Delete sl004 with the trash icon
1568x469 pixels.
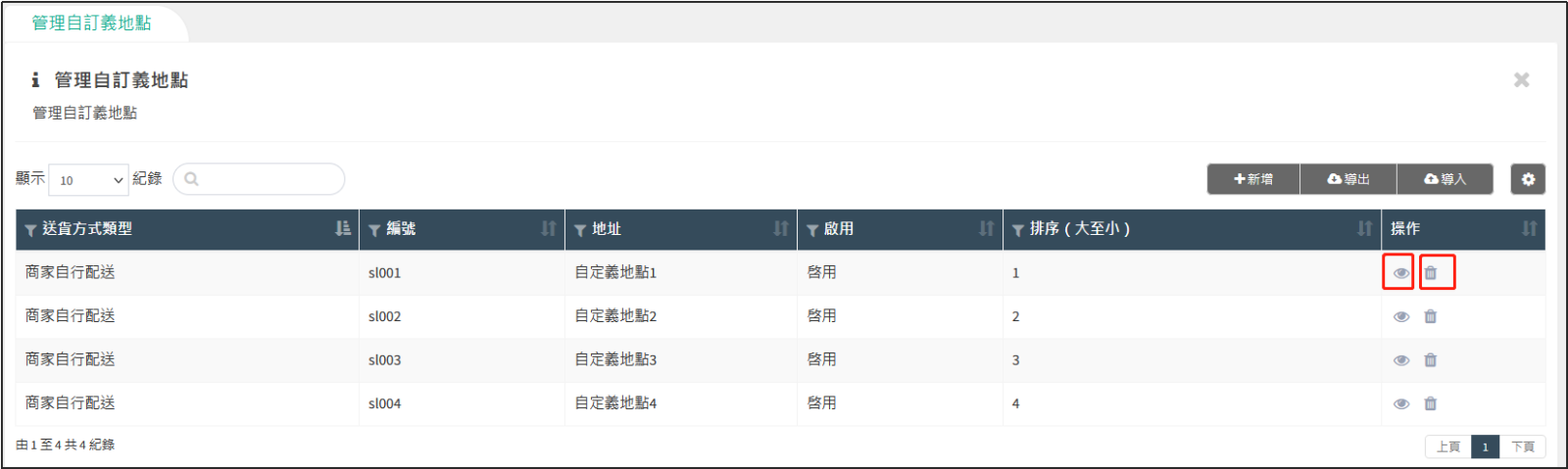1431,403
